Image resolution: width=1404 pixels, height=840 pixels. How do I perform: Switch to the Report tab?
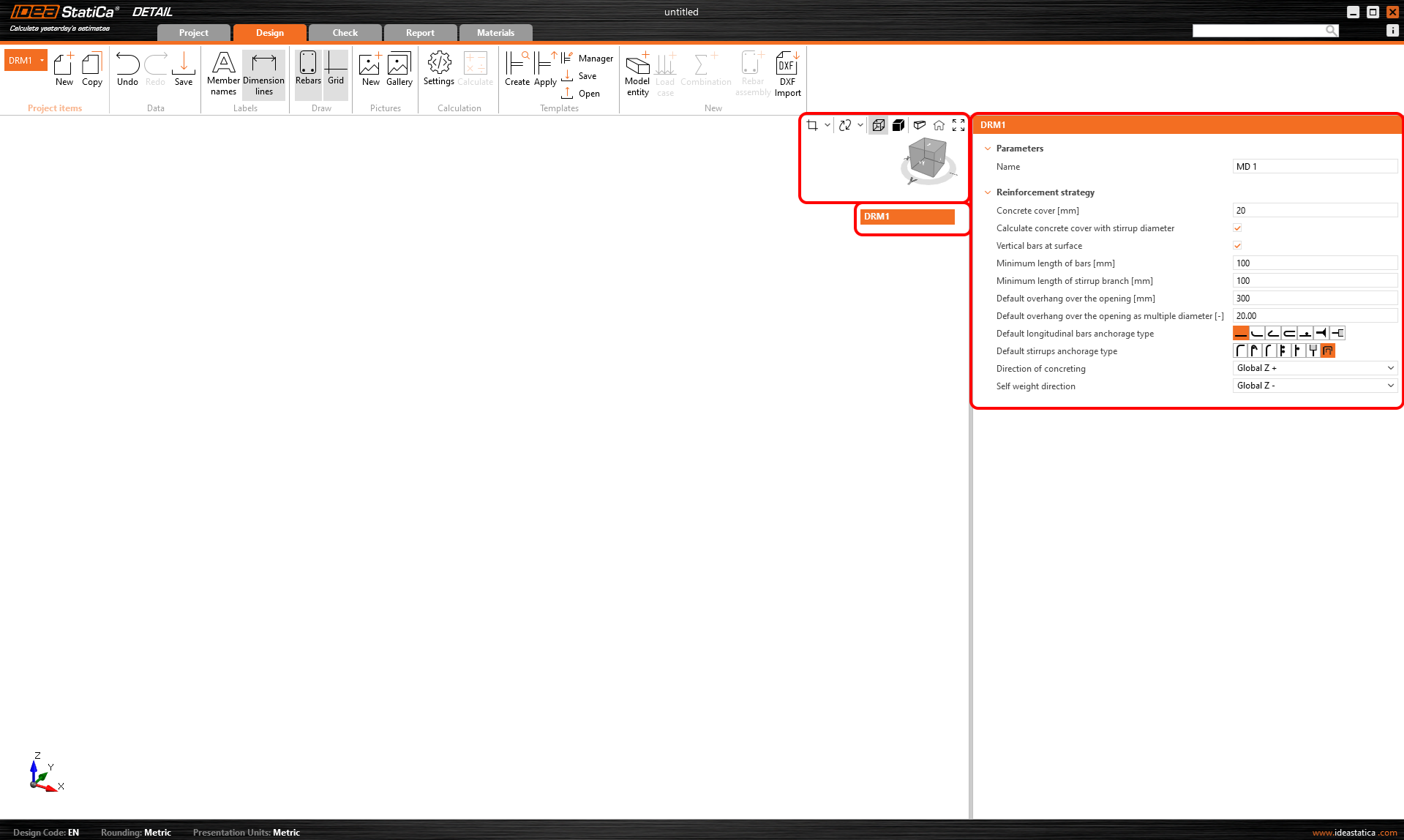[x=421, y=33]
